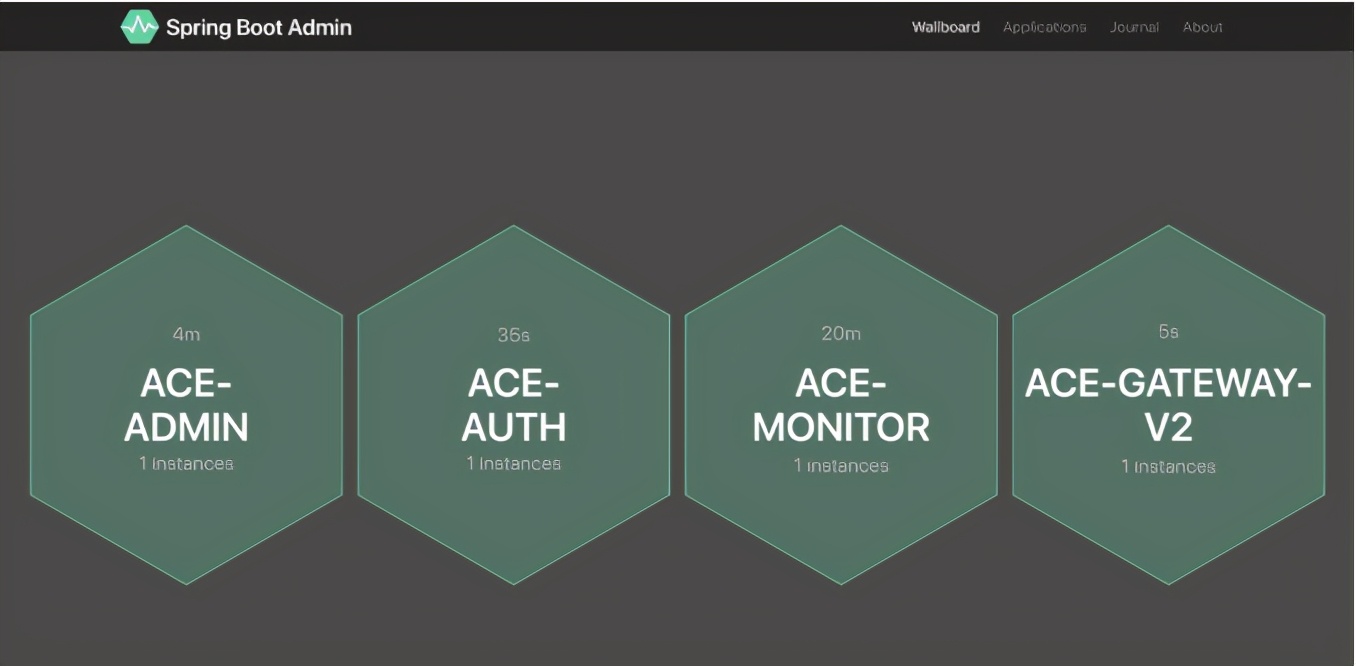Select the ACE-ADMIN application name
Viewport: 1356px width, 666px height.
pyautogui.click(x=186, y=405)
